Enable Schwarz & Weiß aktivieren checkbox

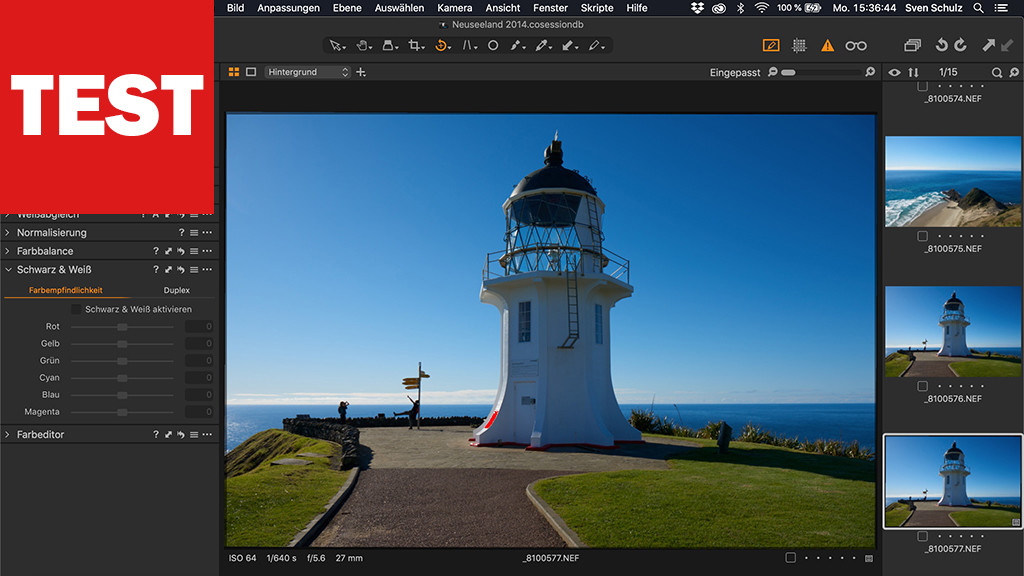coord(76,309)
